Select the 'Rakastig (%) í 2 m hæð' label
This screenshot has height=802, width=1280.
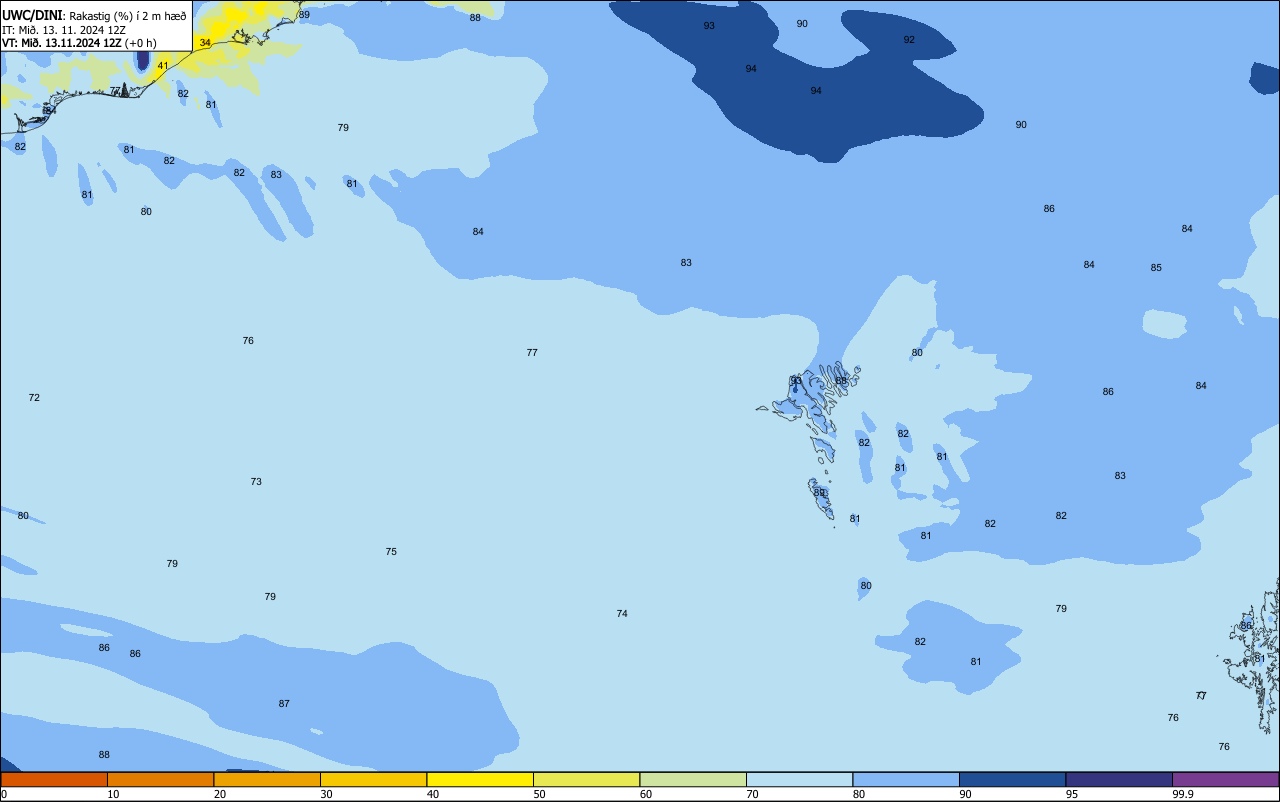(x=127, y=16)
